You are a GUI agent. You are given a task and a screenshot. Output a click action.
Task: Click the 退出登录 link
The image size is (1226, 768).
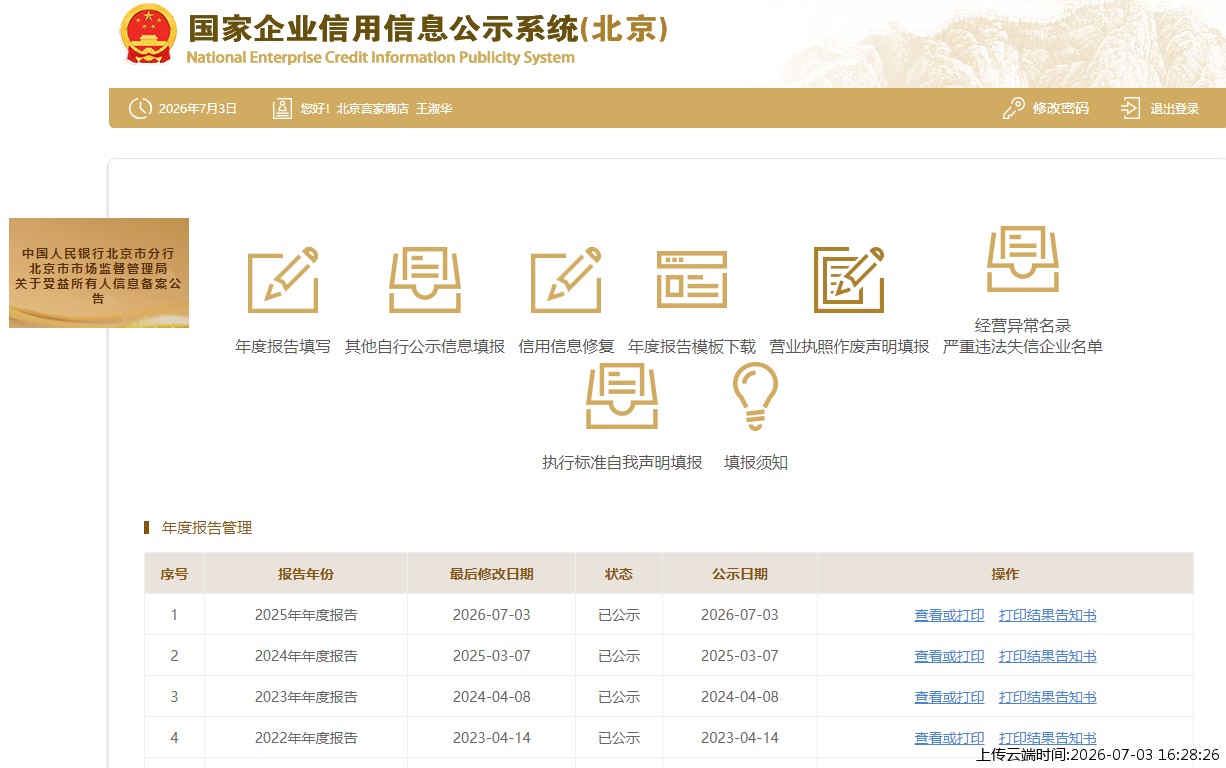(1174, 108)
